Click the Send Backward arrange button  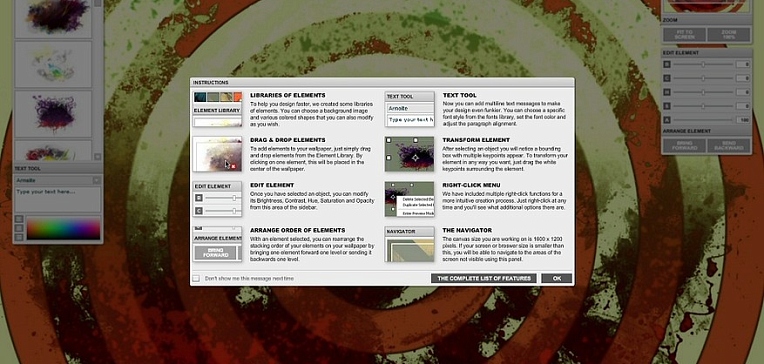(728, 145)
